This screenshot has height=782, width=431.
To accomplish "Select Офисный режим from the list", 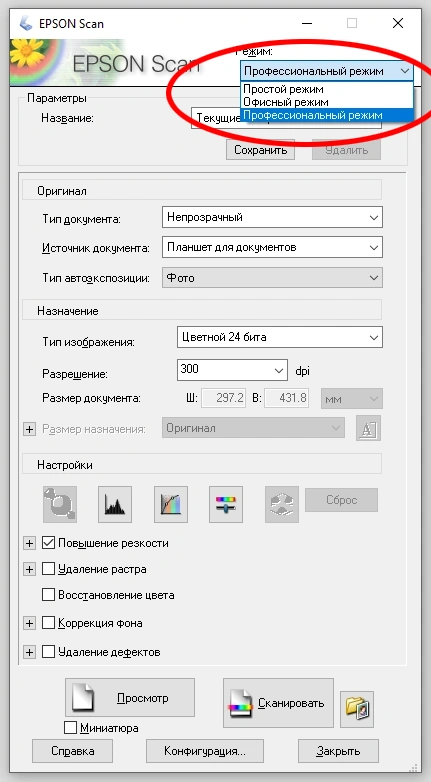I will (x=327, y=102).
